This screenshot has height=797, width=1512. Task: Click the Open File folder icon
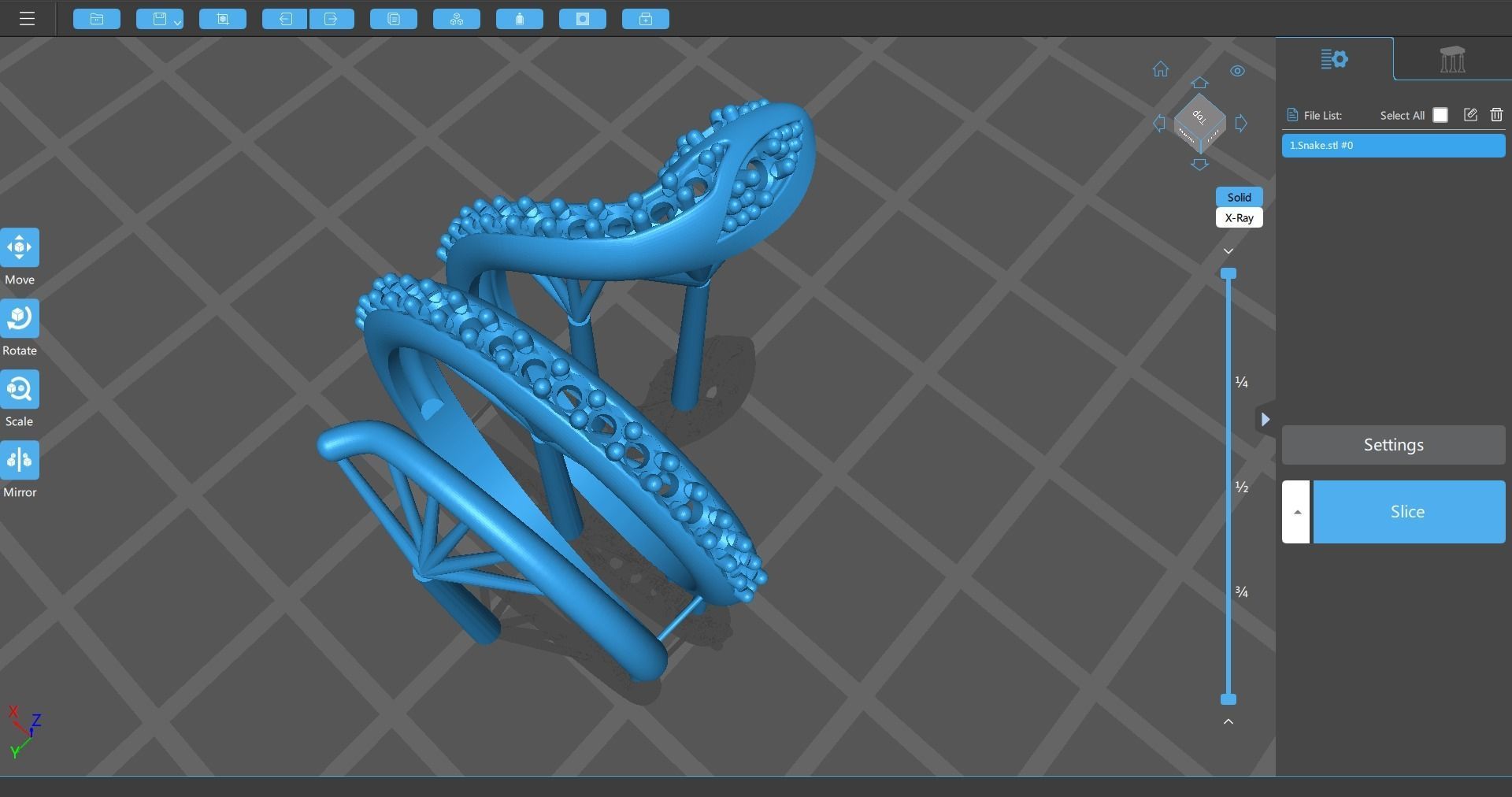click(97, 19)
